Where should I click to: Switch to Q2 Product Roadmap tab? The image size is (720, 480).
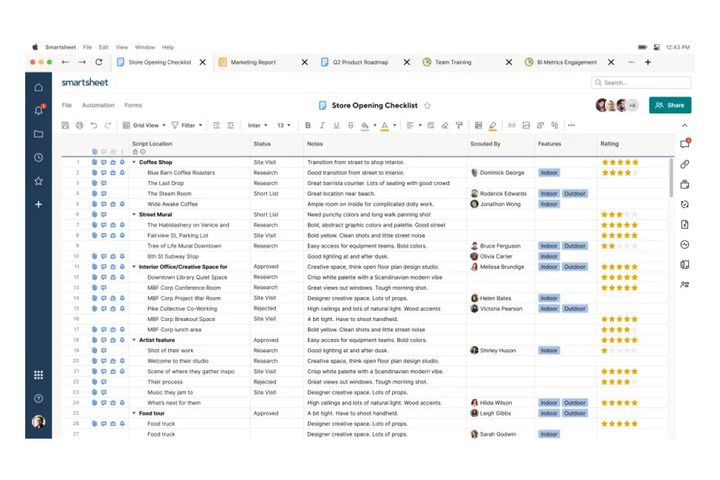360,62
